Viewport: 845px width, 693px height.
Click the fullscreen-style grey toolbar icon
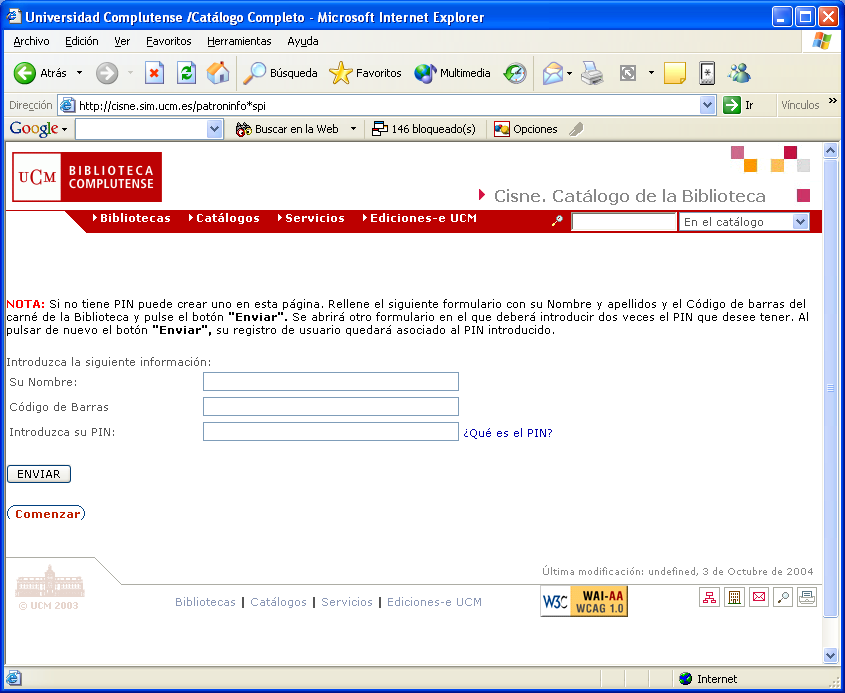[628, 73]
